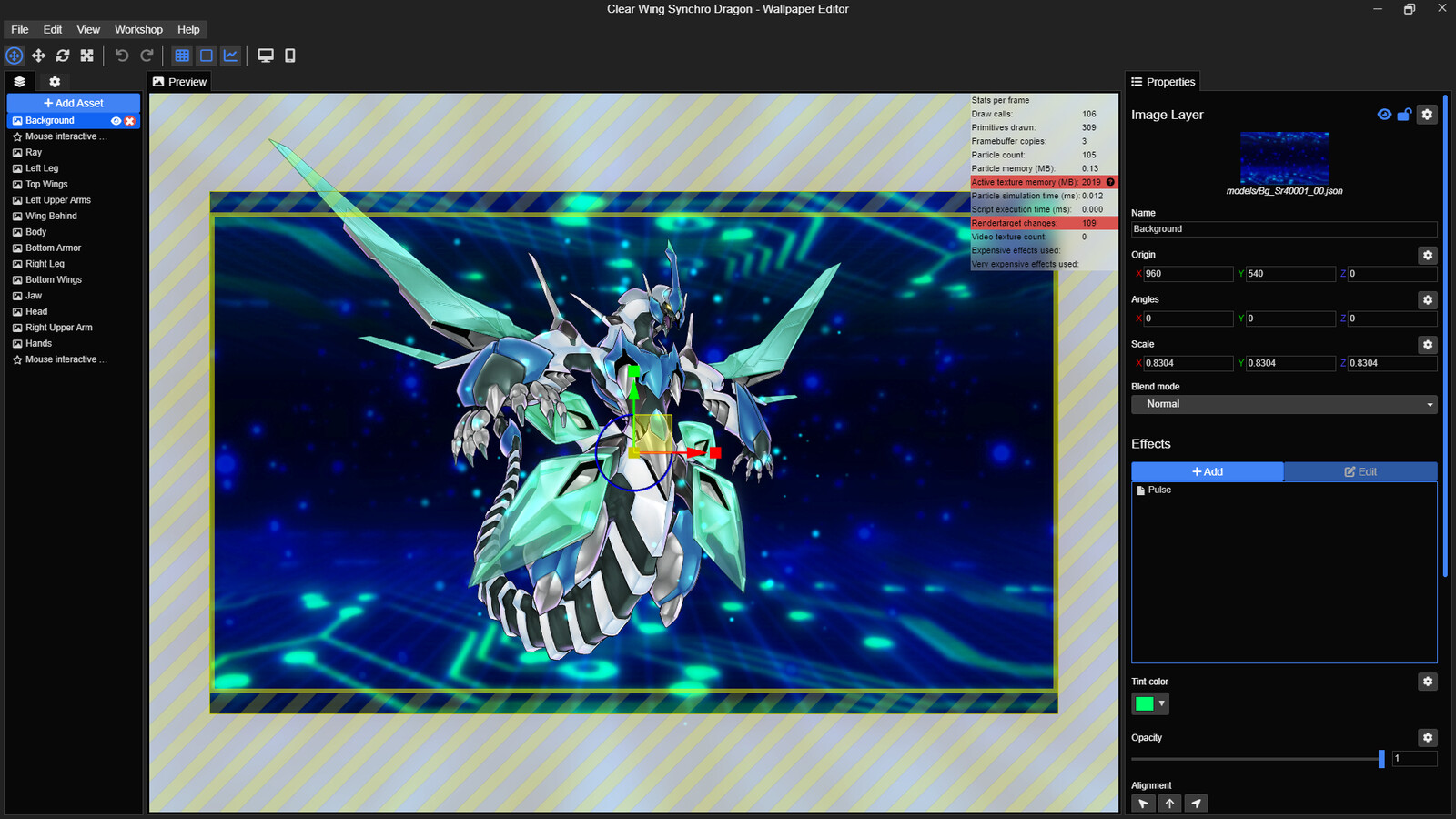This screenshot has width=1456, height=819.
Task: Select the first Mouse interactive layer
Action: (x=73, y=136)
